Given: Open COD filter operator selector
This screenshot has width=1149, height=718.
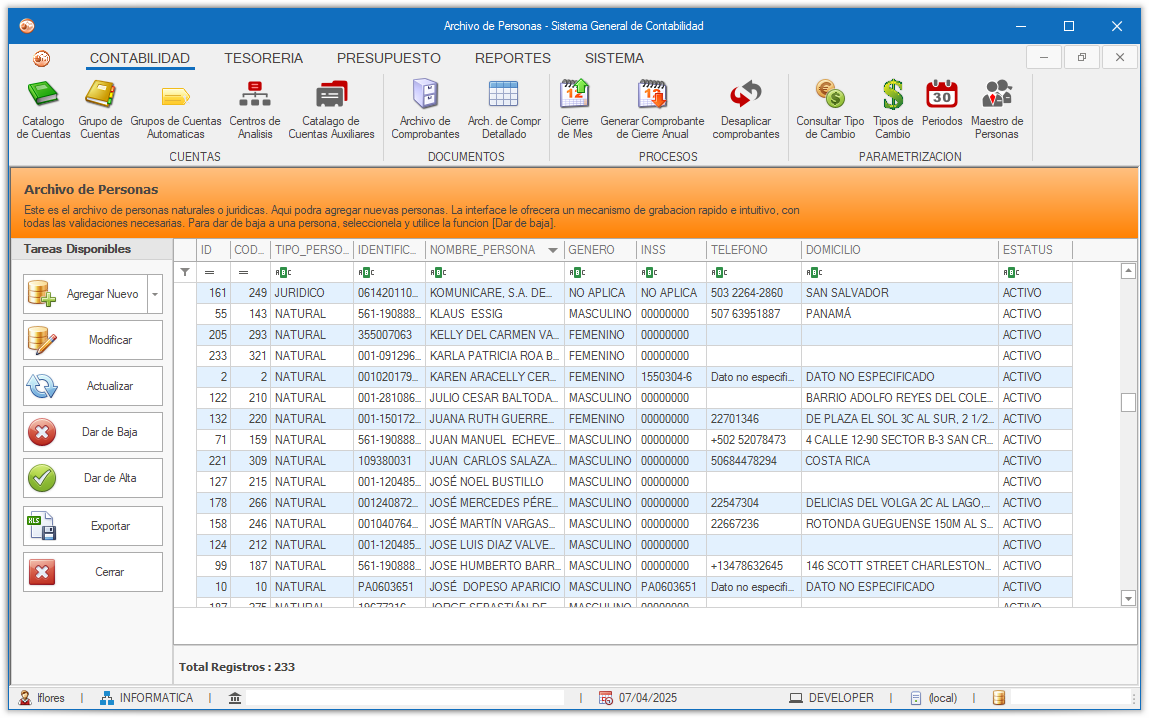Looking at the screenshot, I should tap(243, 273).
